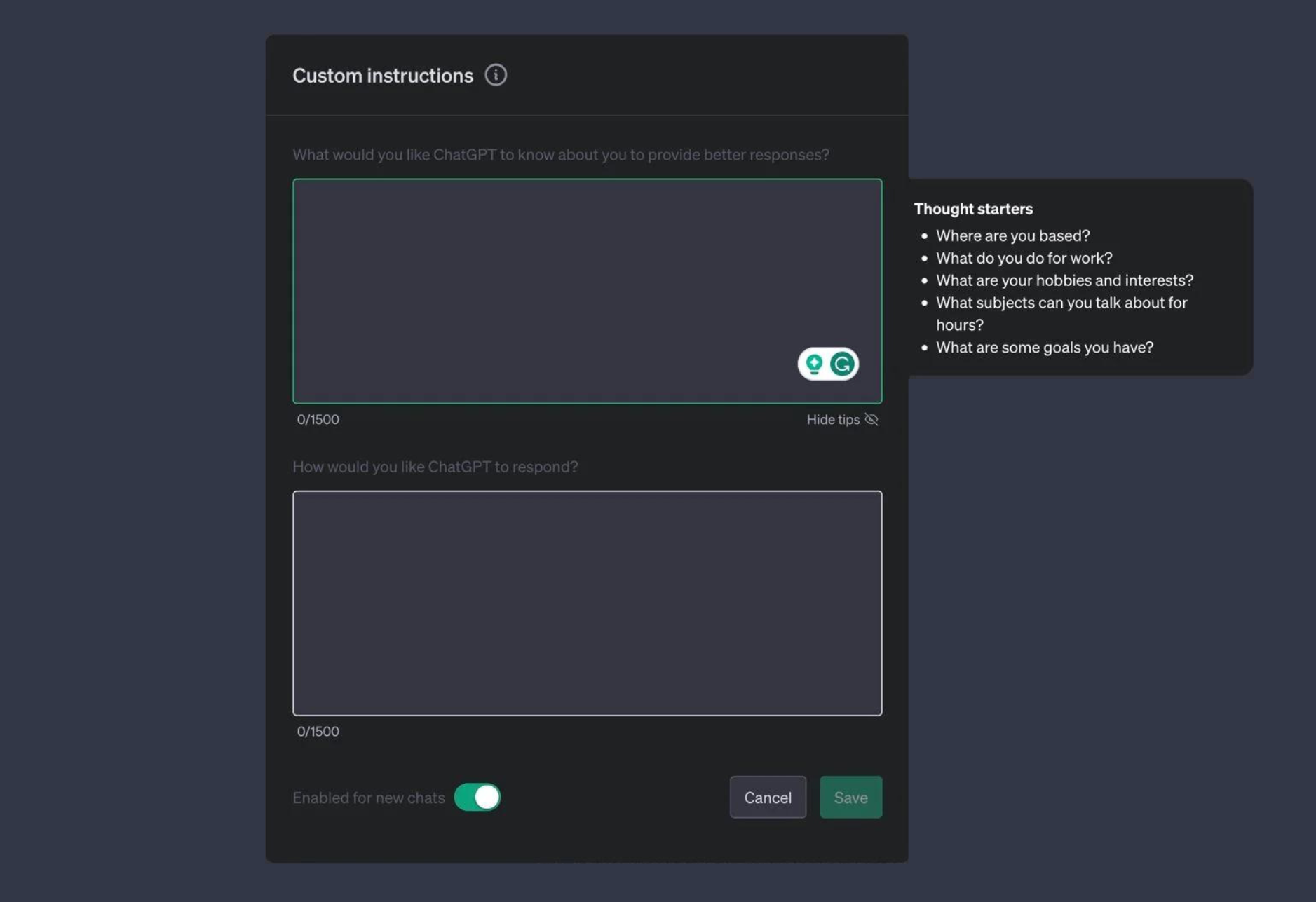The image size is (1316, 902).
Task: Open the Grammarly G icon in textbox
Action: tap(842, 364)
